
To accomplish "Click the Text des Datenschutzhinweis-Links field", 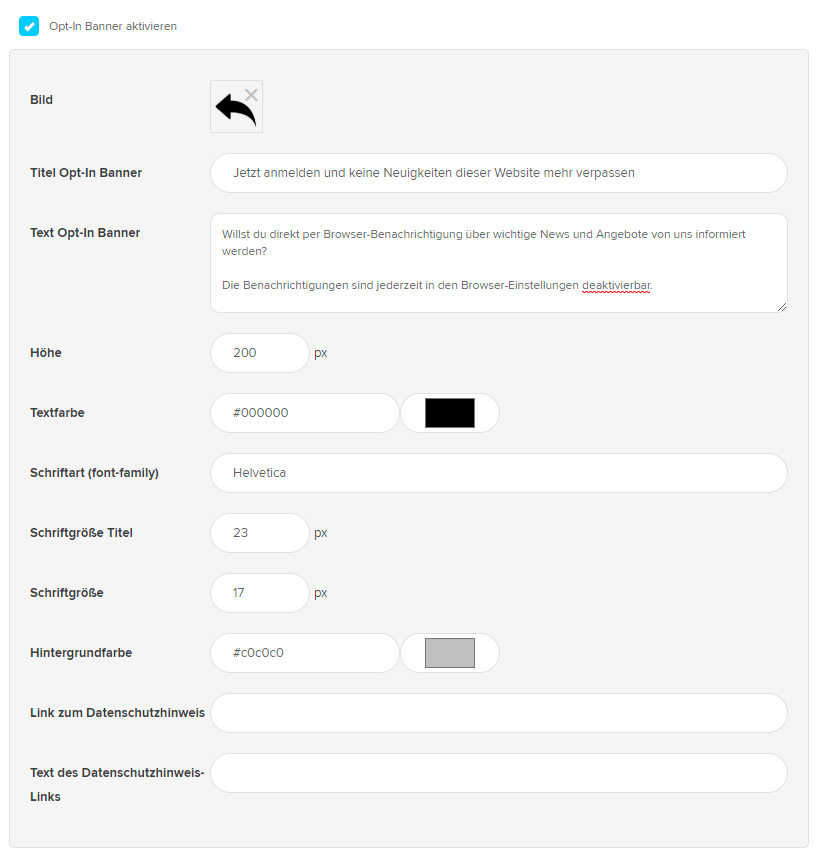I will pos(498,773).
